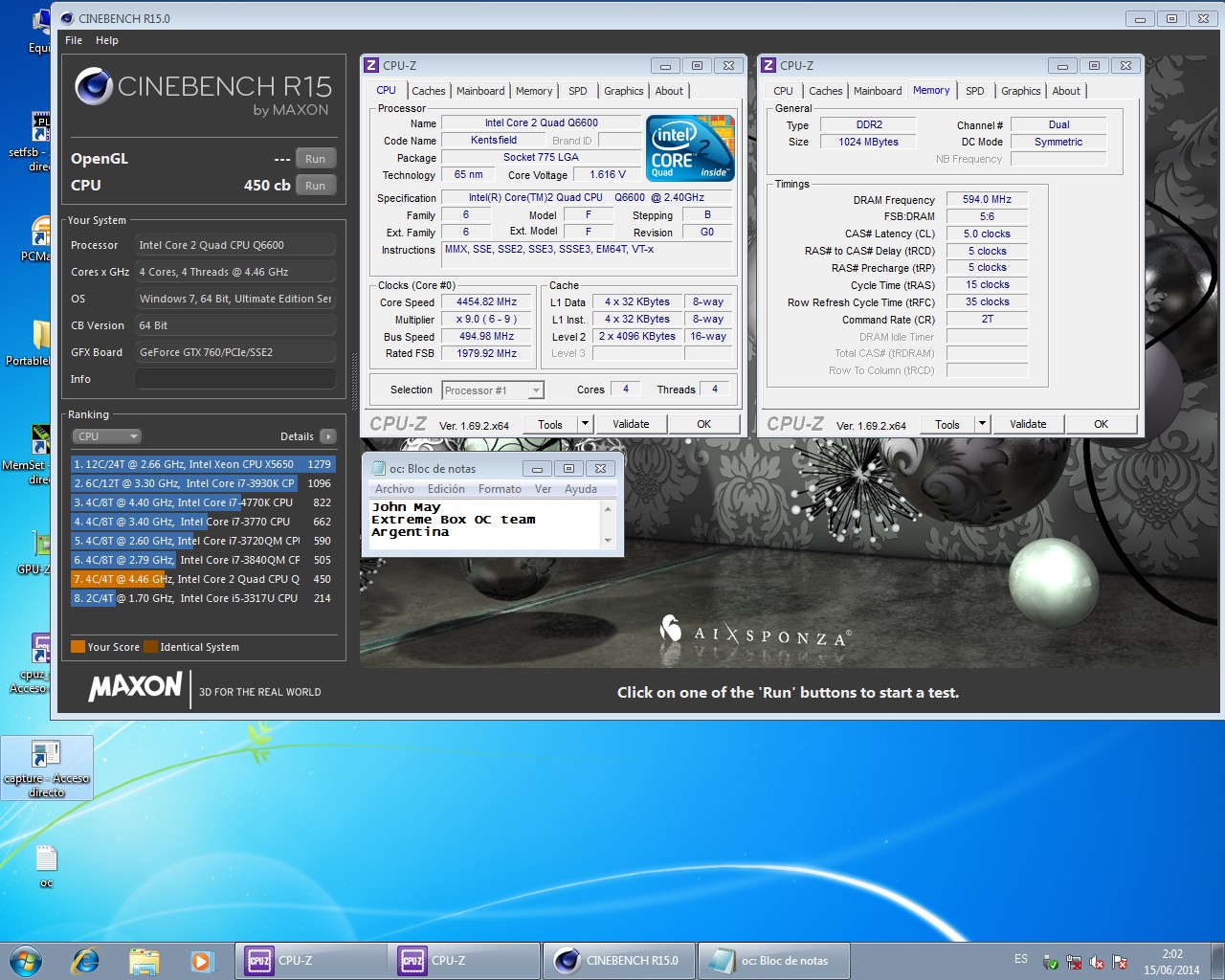
Task: Run the CPU benchmark test
Action: [315, 186]
